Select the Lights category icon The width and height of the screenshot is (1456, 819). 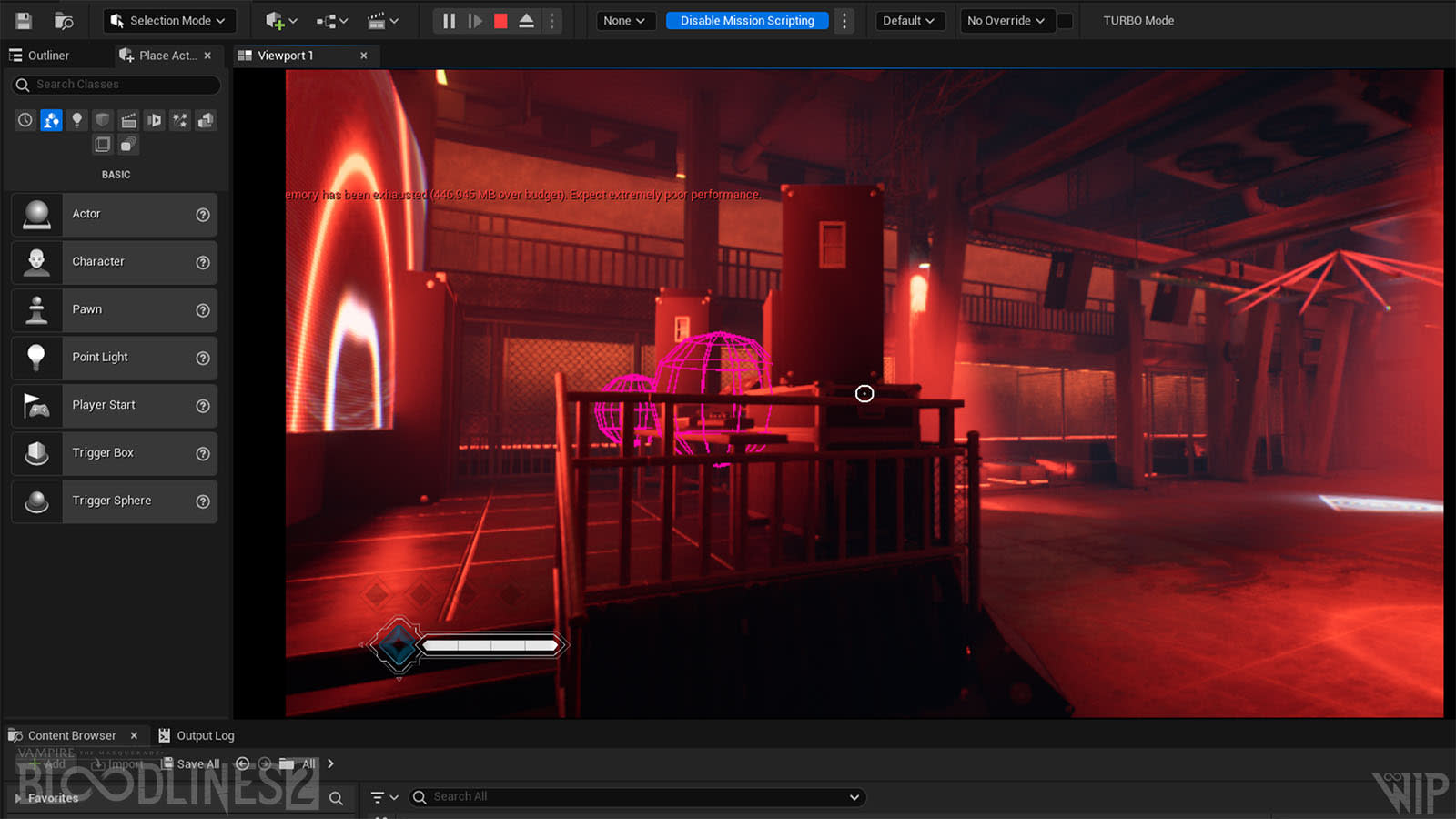[x=77, y=120]
